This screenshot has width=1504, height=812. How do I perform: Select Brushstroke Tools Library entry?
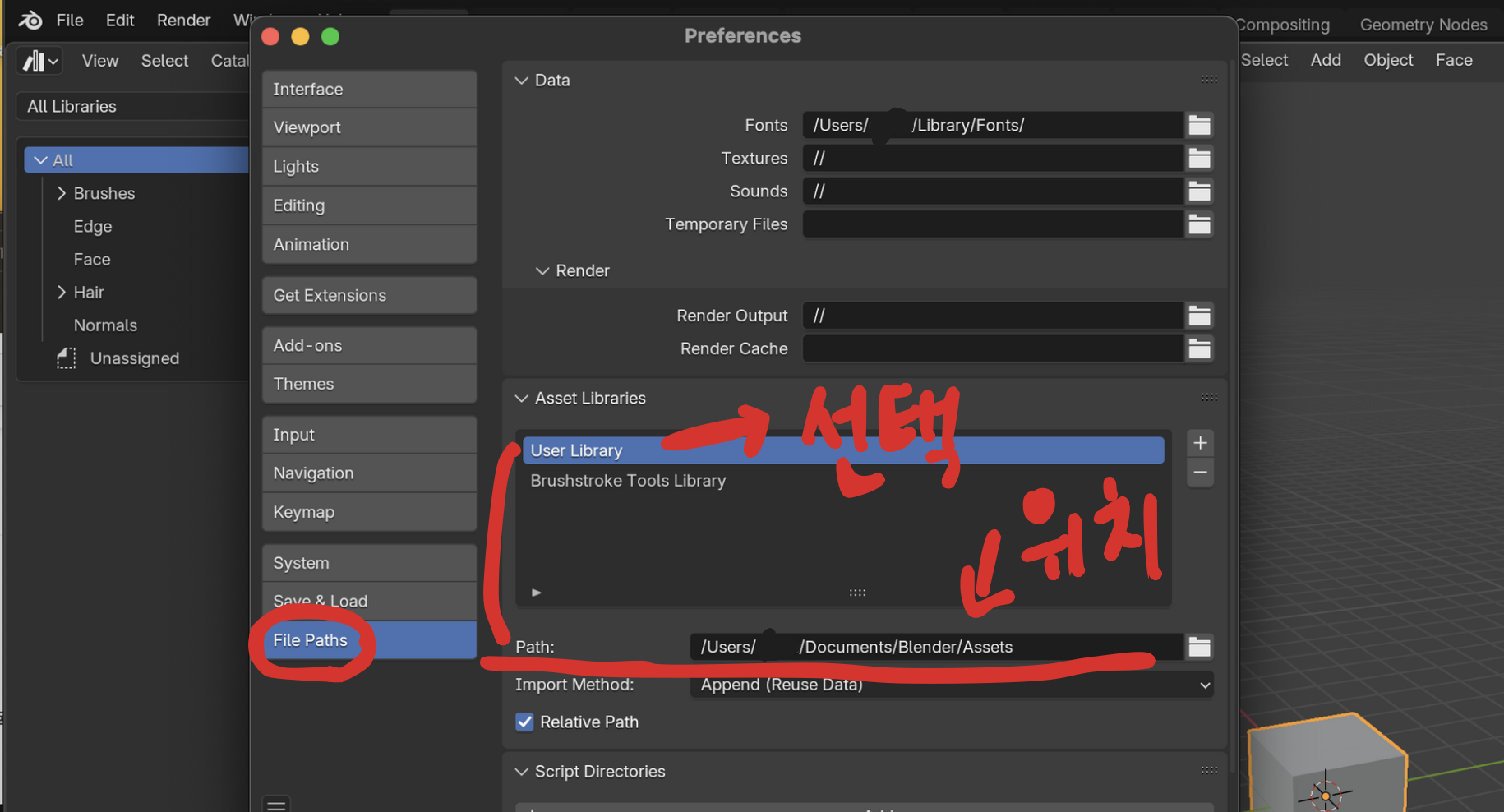(843, 481)
